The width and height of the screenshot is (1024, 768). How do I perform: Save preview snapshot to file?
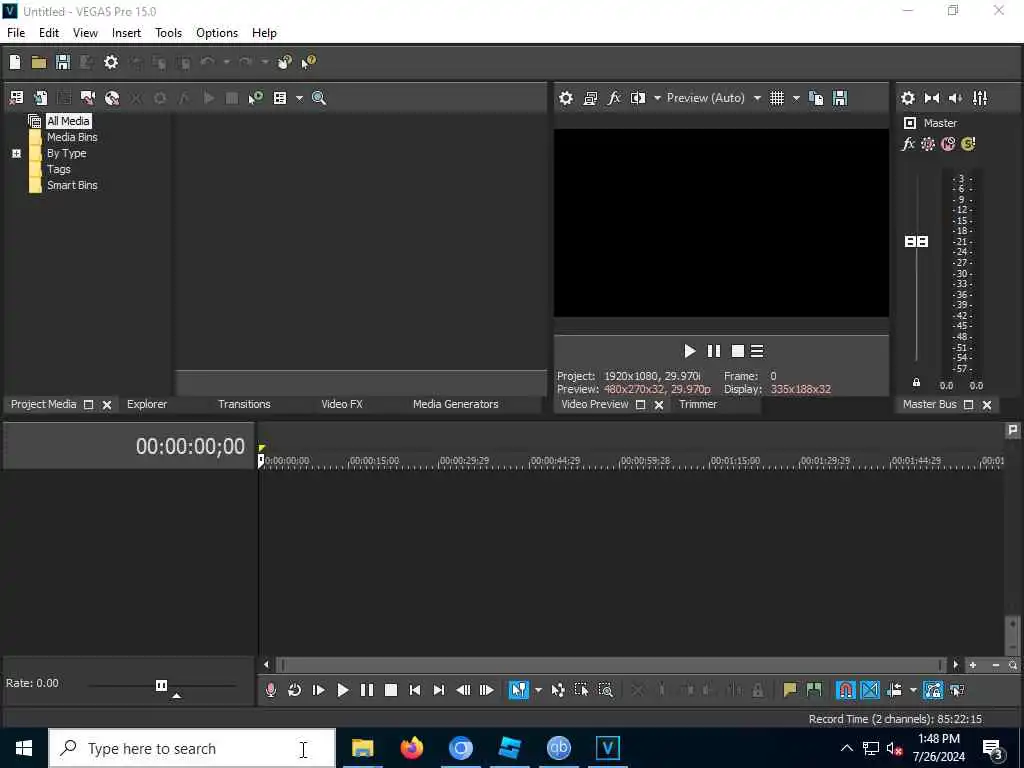[840, 98]
